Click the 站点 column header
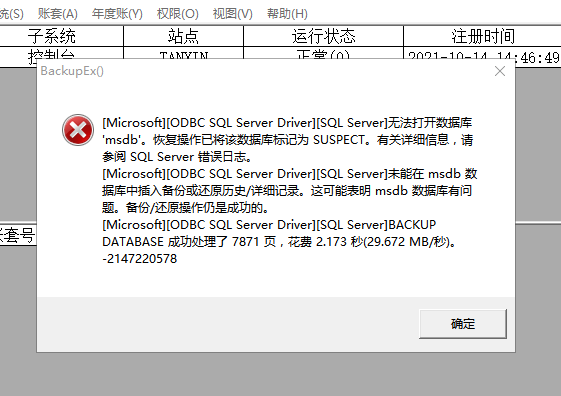 click(183, 36)
